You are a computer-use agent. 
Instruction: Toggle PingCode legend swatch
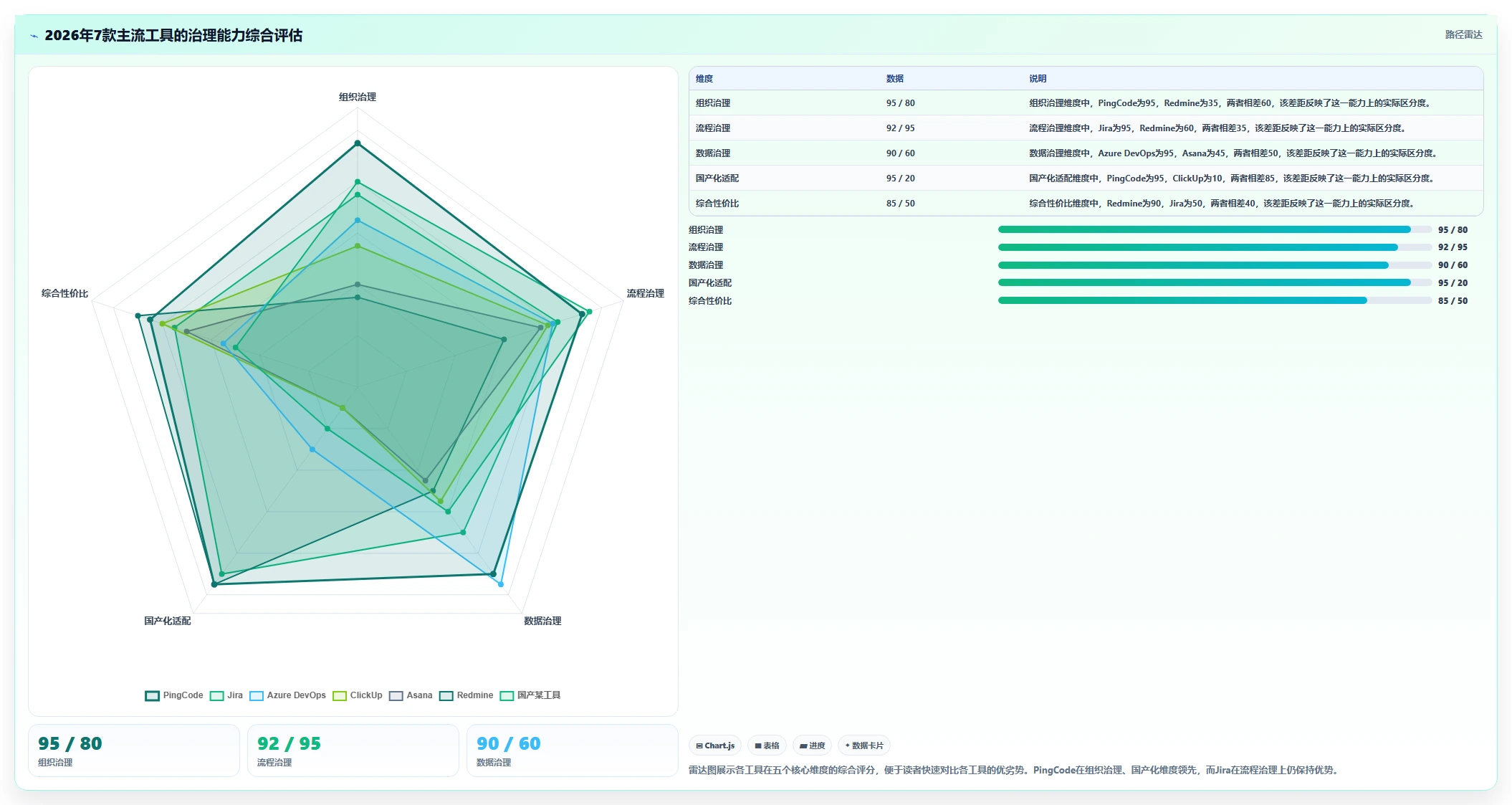pos(152,695)
